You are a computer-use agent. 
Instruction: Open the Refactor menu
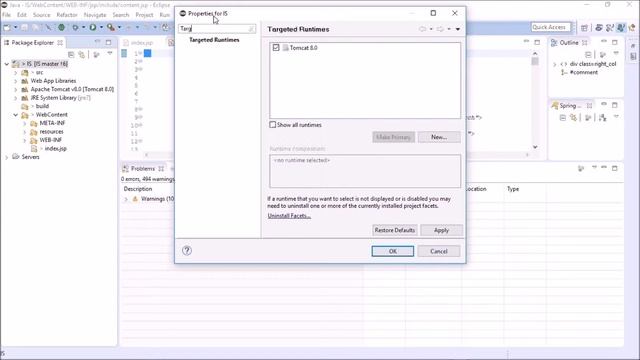(67, 15)
